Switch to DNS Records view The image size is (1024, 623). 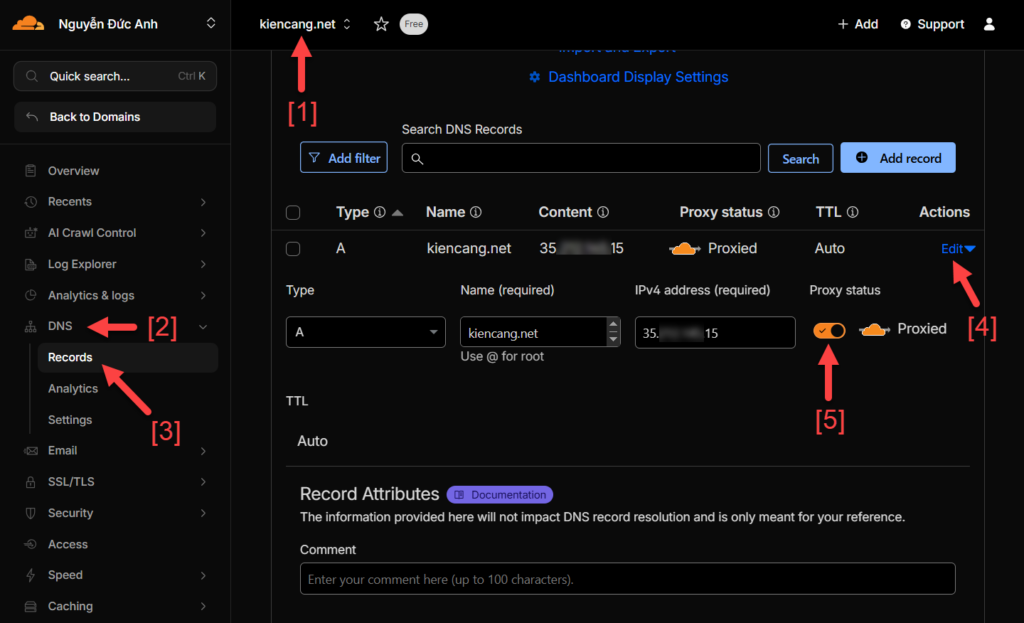70,357
